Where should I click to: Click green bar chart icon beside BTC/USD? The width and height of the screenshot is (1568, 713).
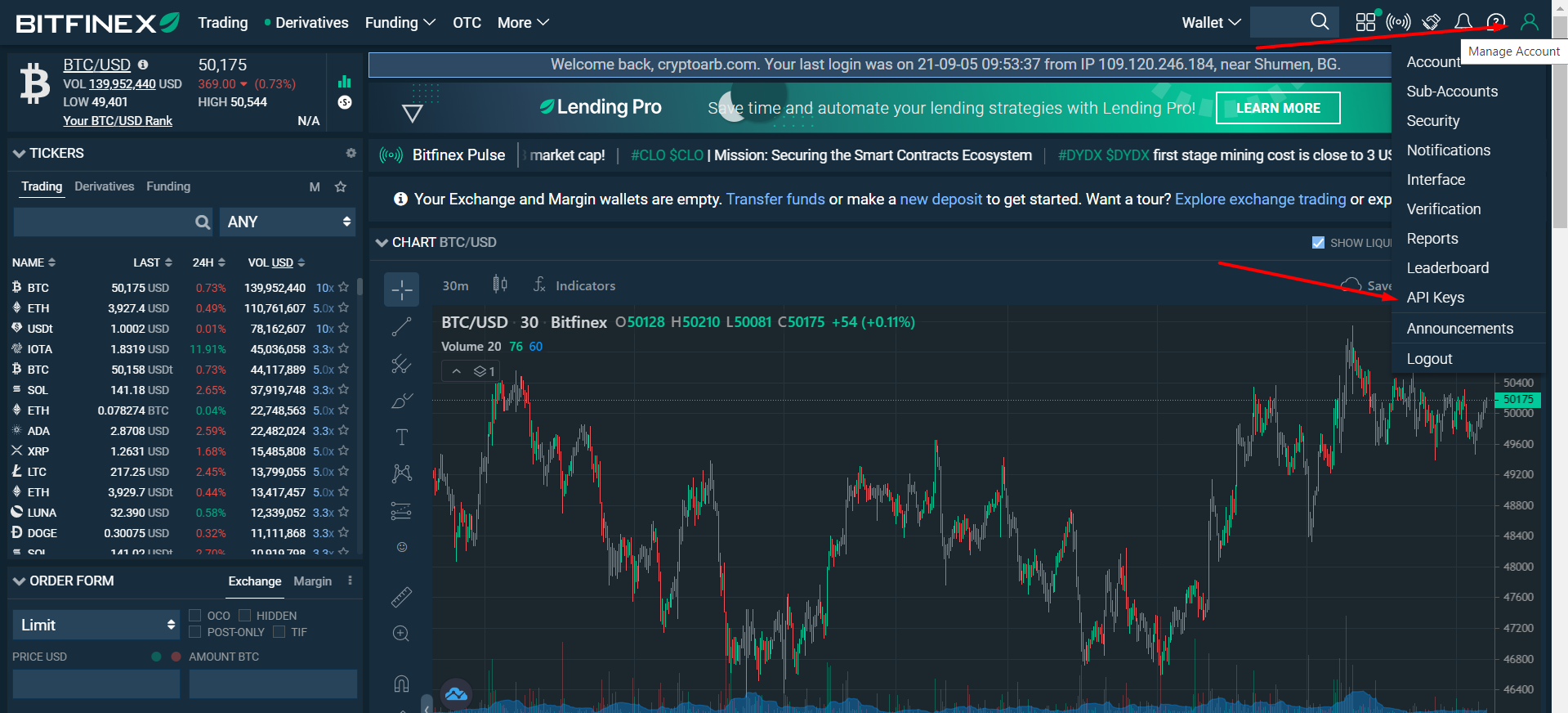tap(345, 81)
